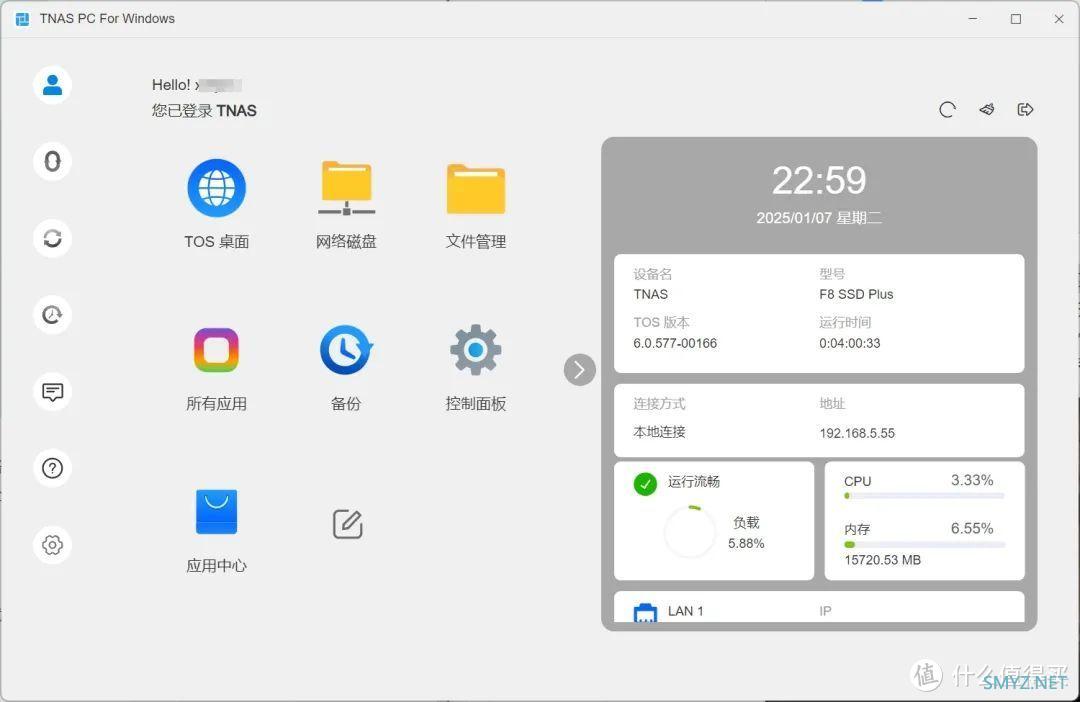Click the LAN 1 label
Viewport: 1080px width, 702px height.
pos(685,611)
